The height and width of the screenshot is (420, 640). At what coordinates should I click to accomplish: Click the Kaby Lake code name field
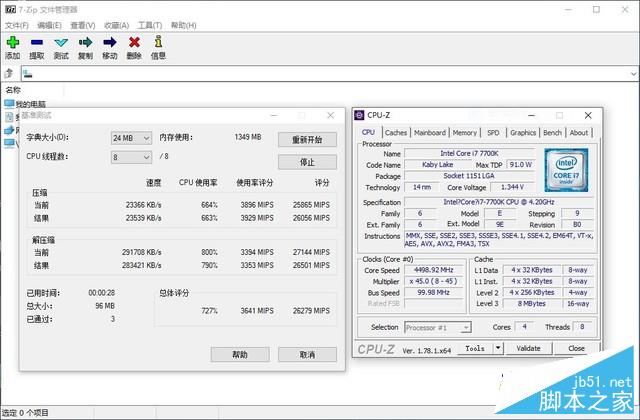[437, 164]
